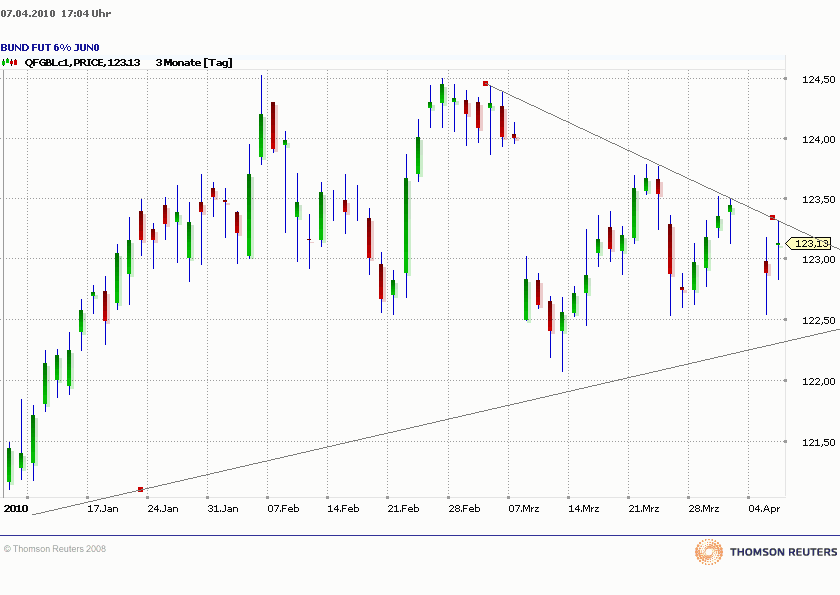Click the © Thomson Reuters 2008 copyright notice

point(55,549)
